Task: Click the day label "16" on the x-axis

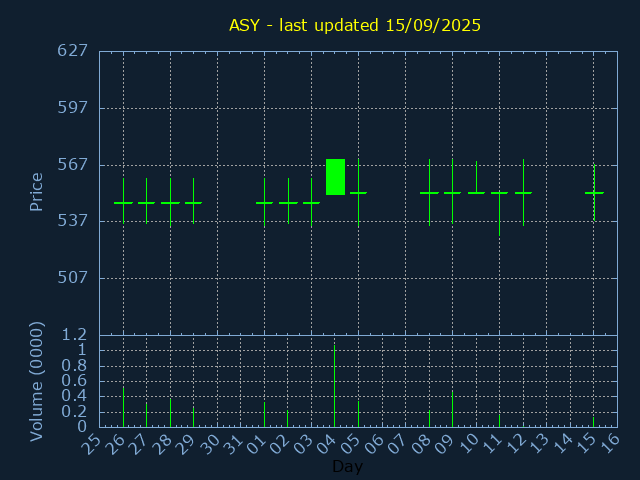Action: coord(609,444)
